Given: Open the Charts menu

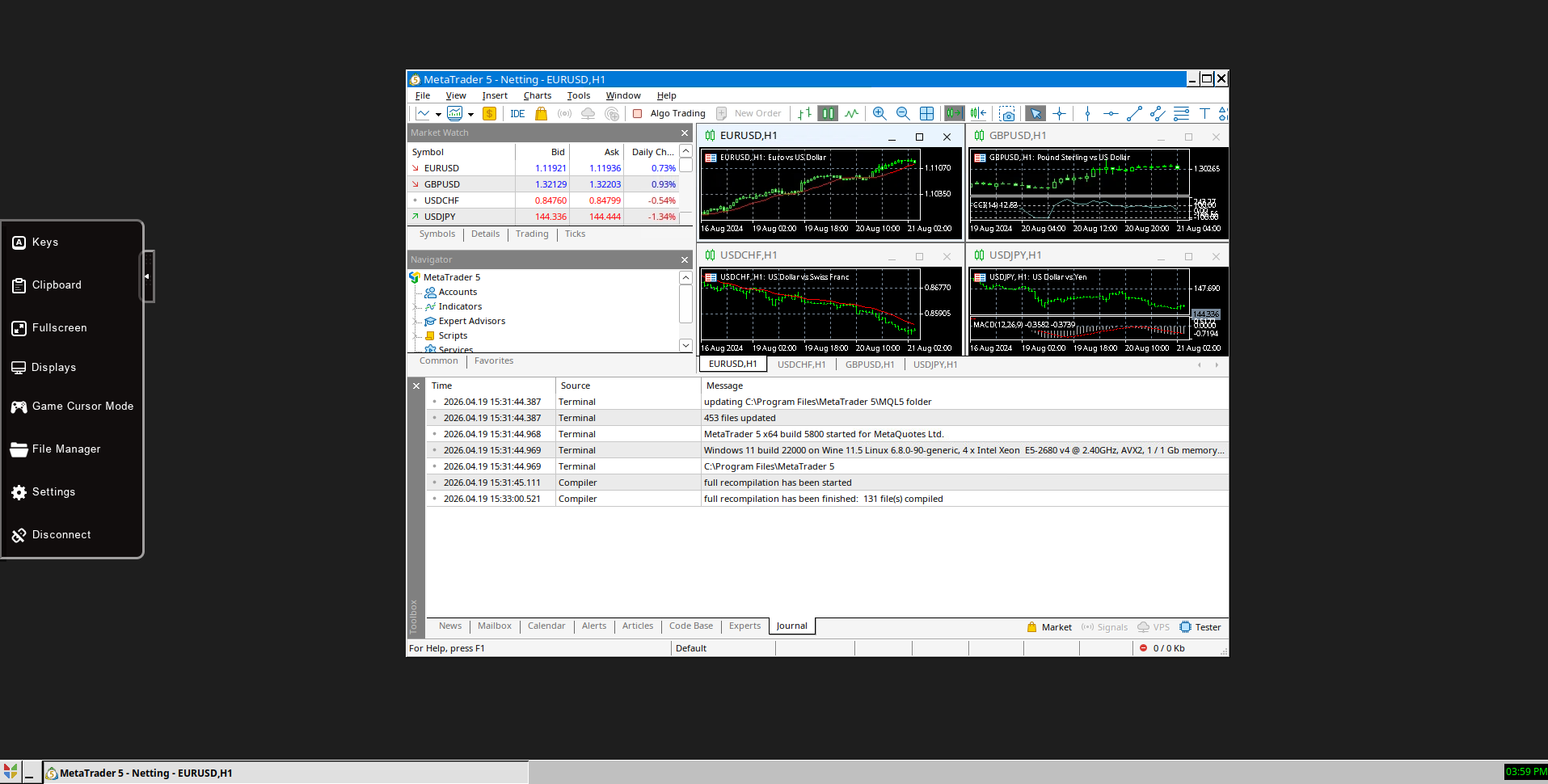Looking at the screenshot, I should click(x=538, y=95).
